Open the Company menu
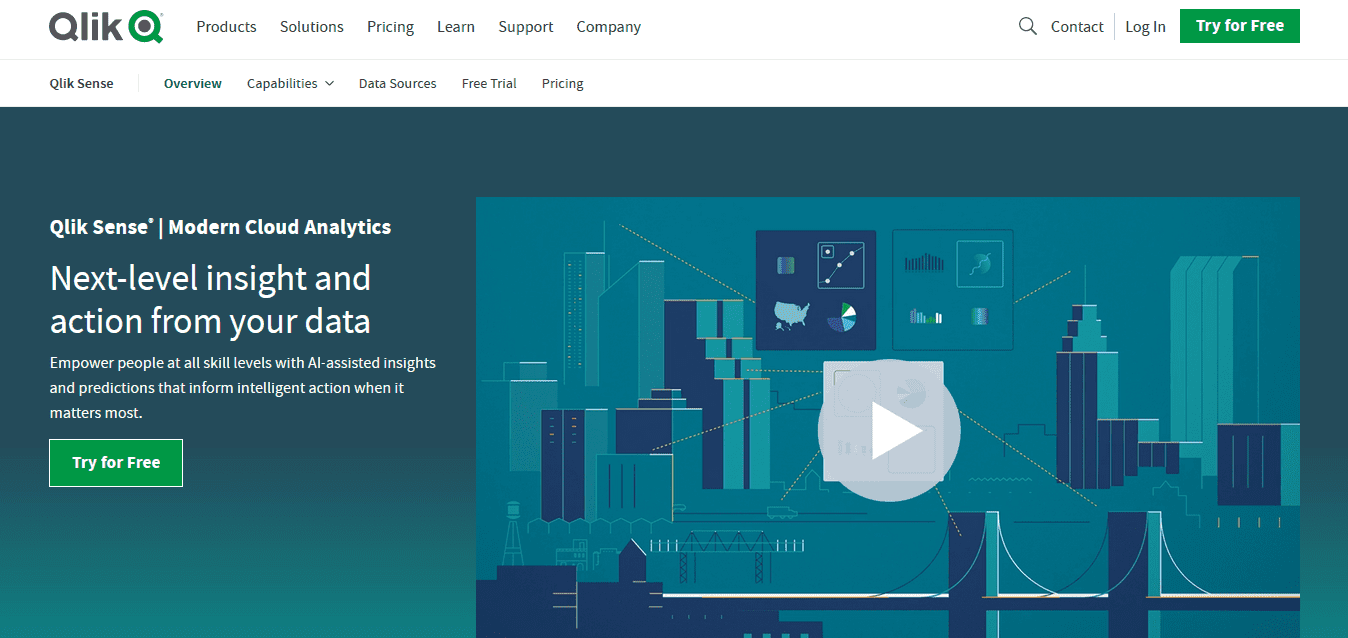Image resolution: width=1348 pixels, height=638 pixels. (x=609, y=27)
